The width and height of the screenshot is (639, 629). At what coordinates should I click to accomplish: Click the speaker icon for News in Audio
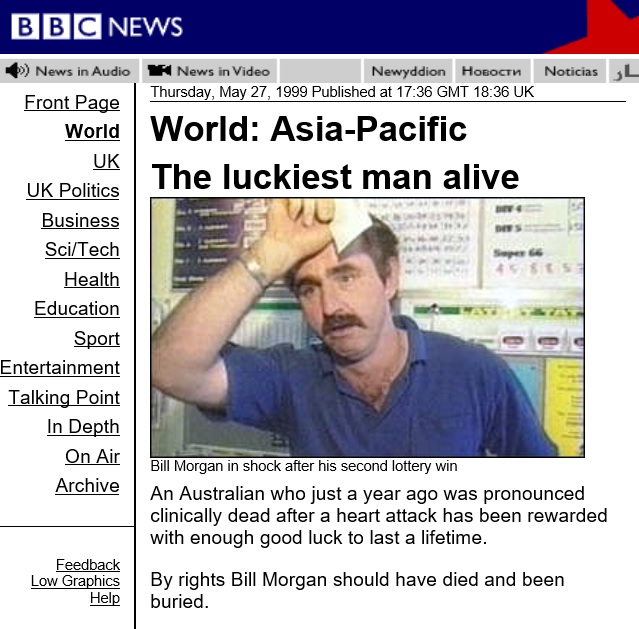[17, 71]
